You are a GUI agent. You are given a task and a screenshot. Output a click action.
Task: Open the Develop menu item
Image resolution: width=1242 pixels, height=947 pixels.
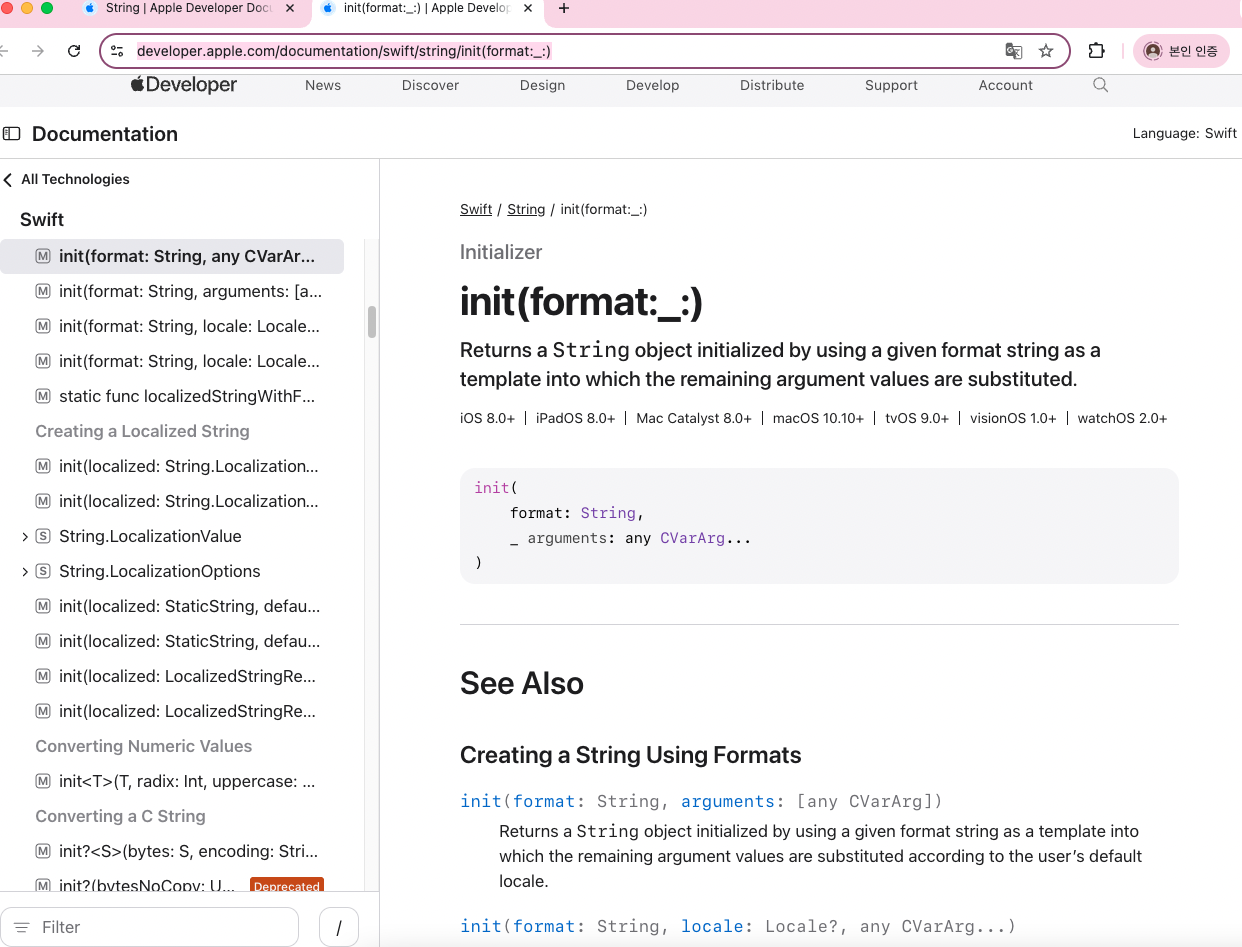(x=652, y=85)
